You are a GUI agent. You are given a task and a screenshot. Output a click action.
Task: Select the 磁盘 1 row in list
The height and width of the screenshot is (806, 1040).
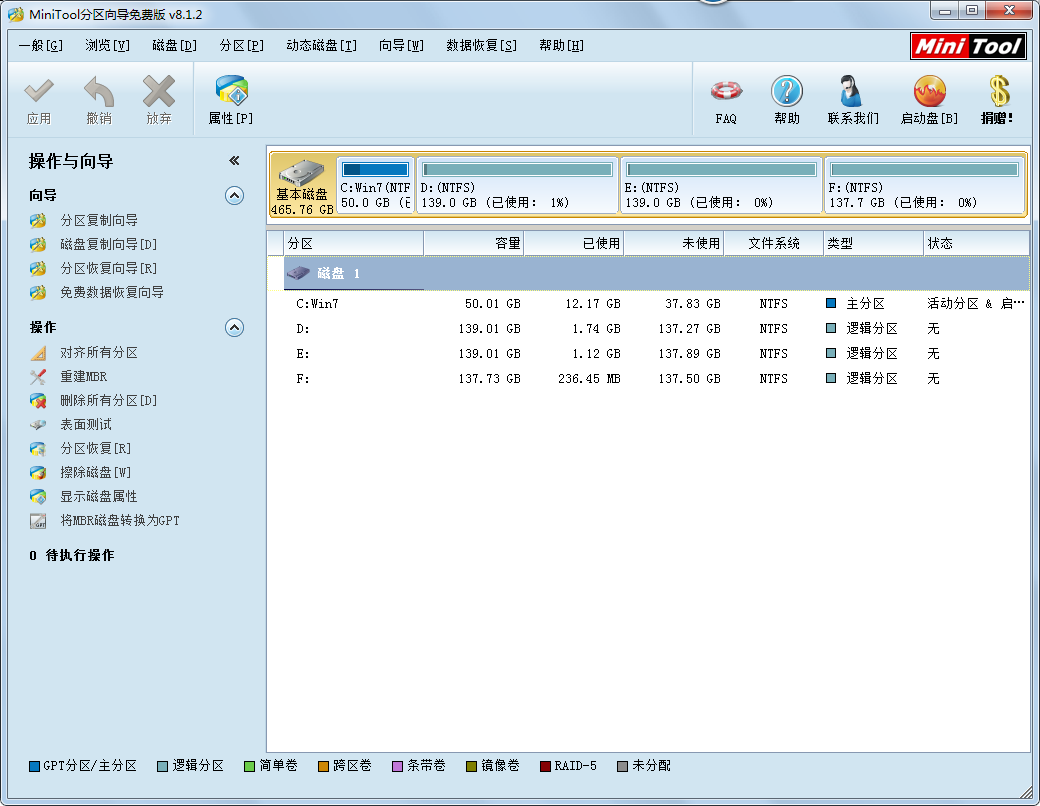point(657,273)
